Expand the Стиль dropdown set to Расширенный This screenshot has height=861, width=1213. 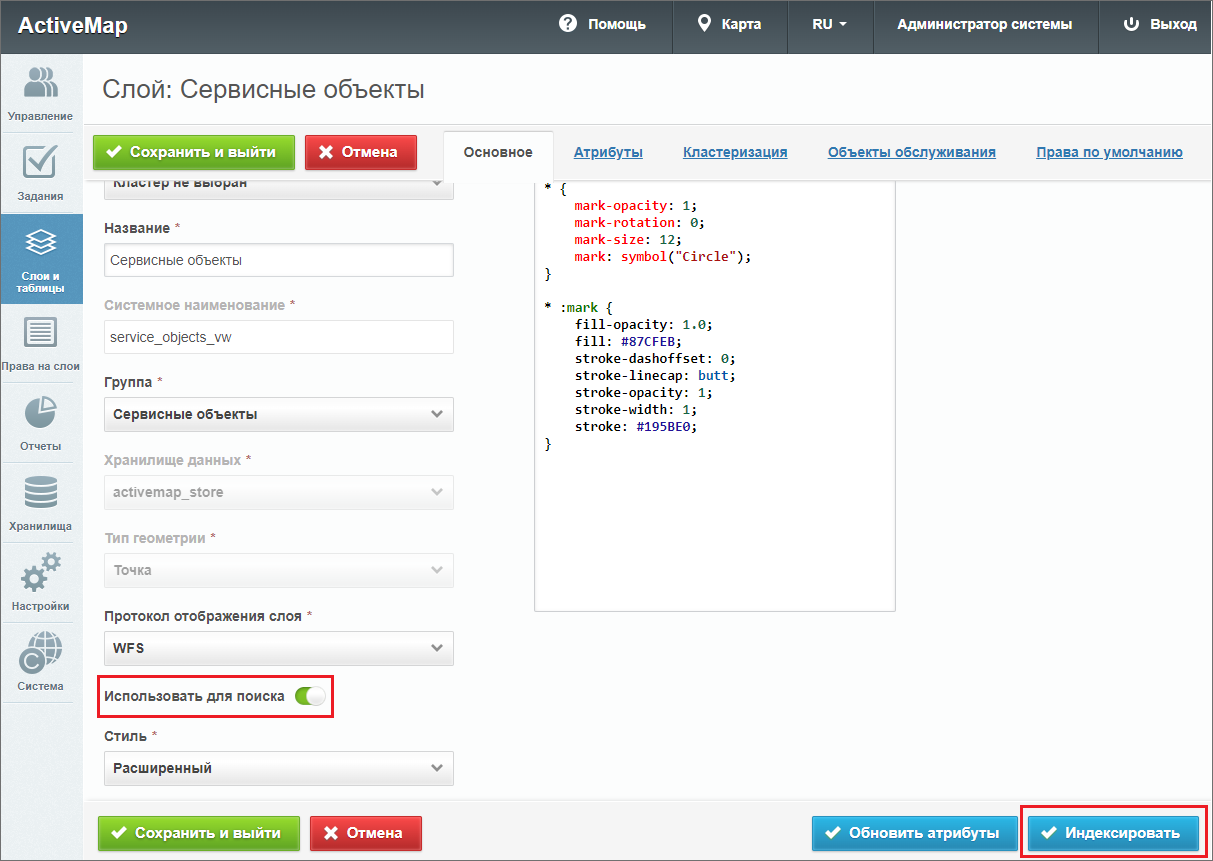click(278, 768)
